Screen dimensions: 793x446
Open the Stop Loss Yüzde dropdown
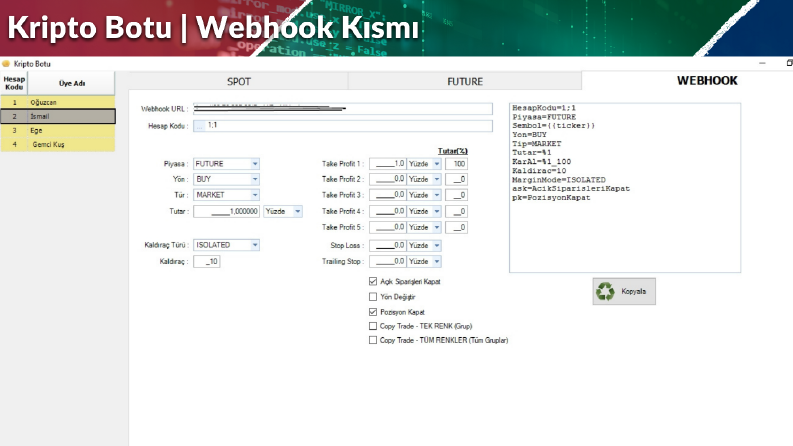437,245
